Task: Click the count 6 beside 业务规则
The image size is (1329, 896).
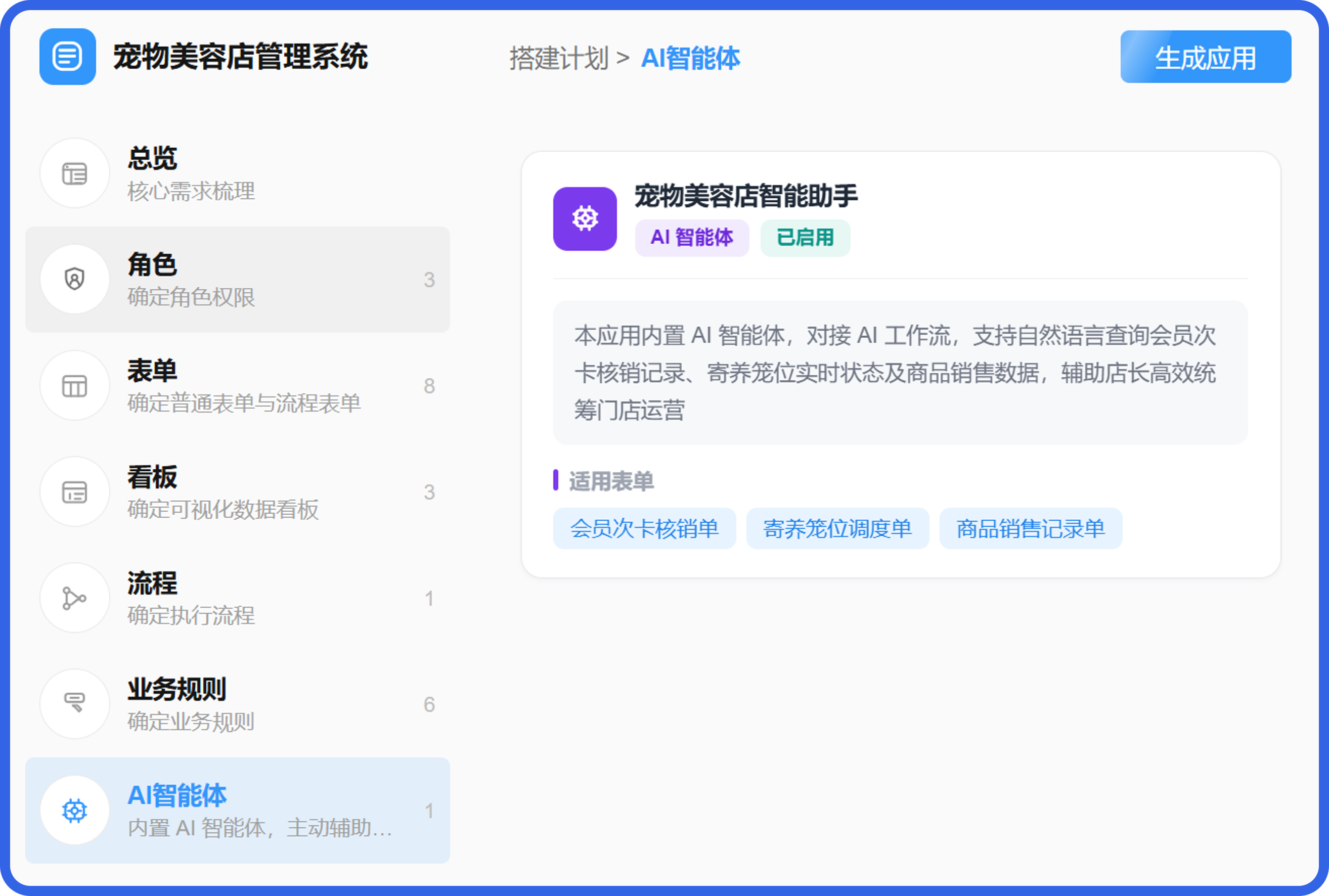Action: tap(429, 704)
